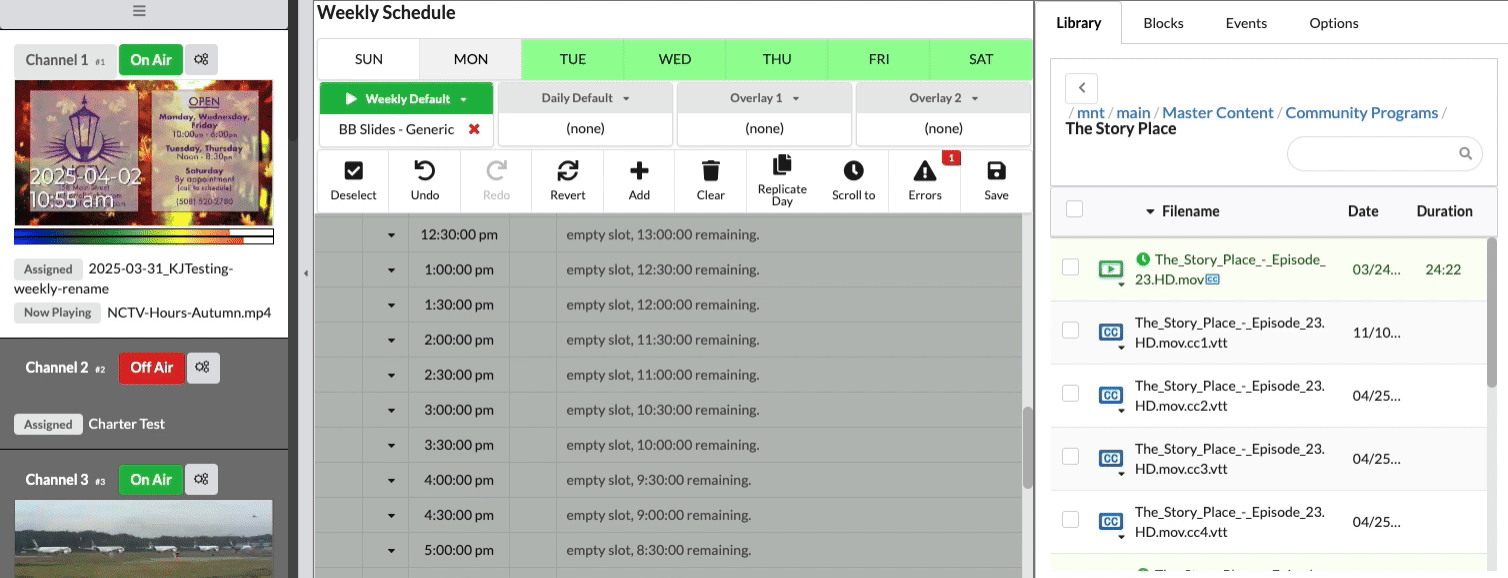This screenshot has width=1508, height=578.
Task: Click the Revert schedule icon
Action: point(567,171)
